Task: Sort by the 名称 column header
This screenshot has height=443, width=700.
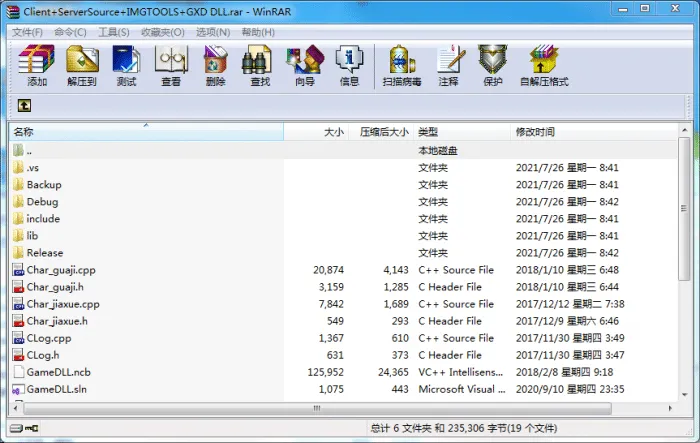Action: pos(146,132)
